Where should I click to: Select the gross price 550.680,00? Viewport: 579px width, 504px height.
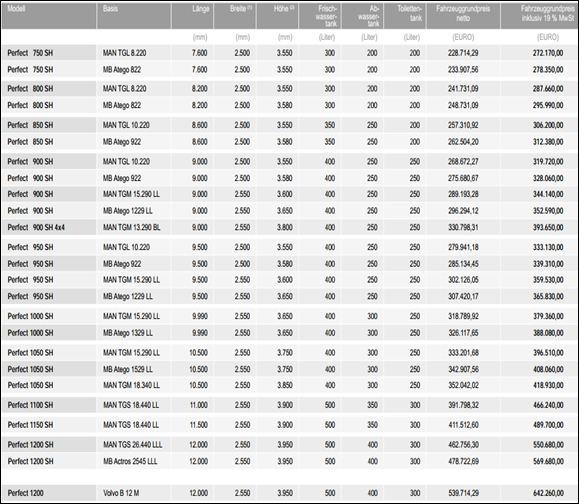[x=548, y=445]
